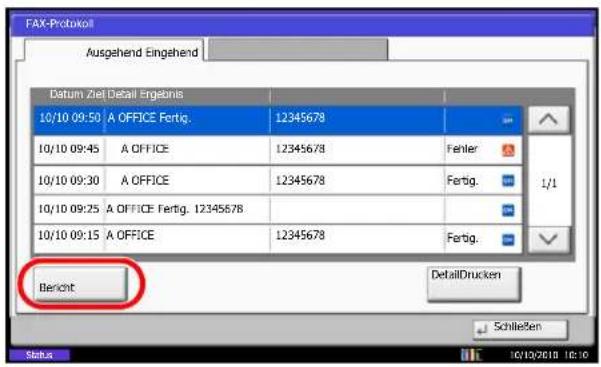Click the orange error icon in Fehler row
The height and width of the screenshot is (367, 601).
coord(508,150)
